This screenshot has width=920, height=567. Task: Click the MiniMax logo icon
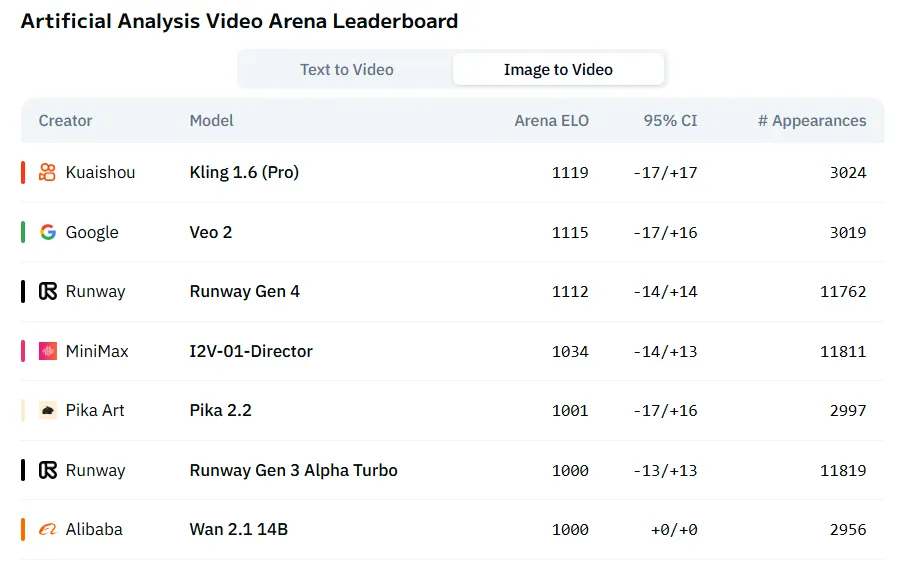coord(47,351)
